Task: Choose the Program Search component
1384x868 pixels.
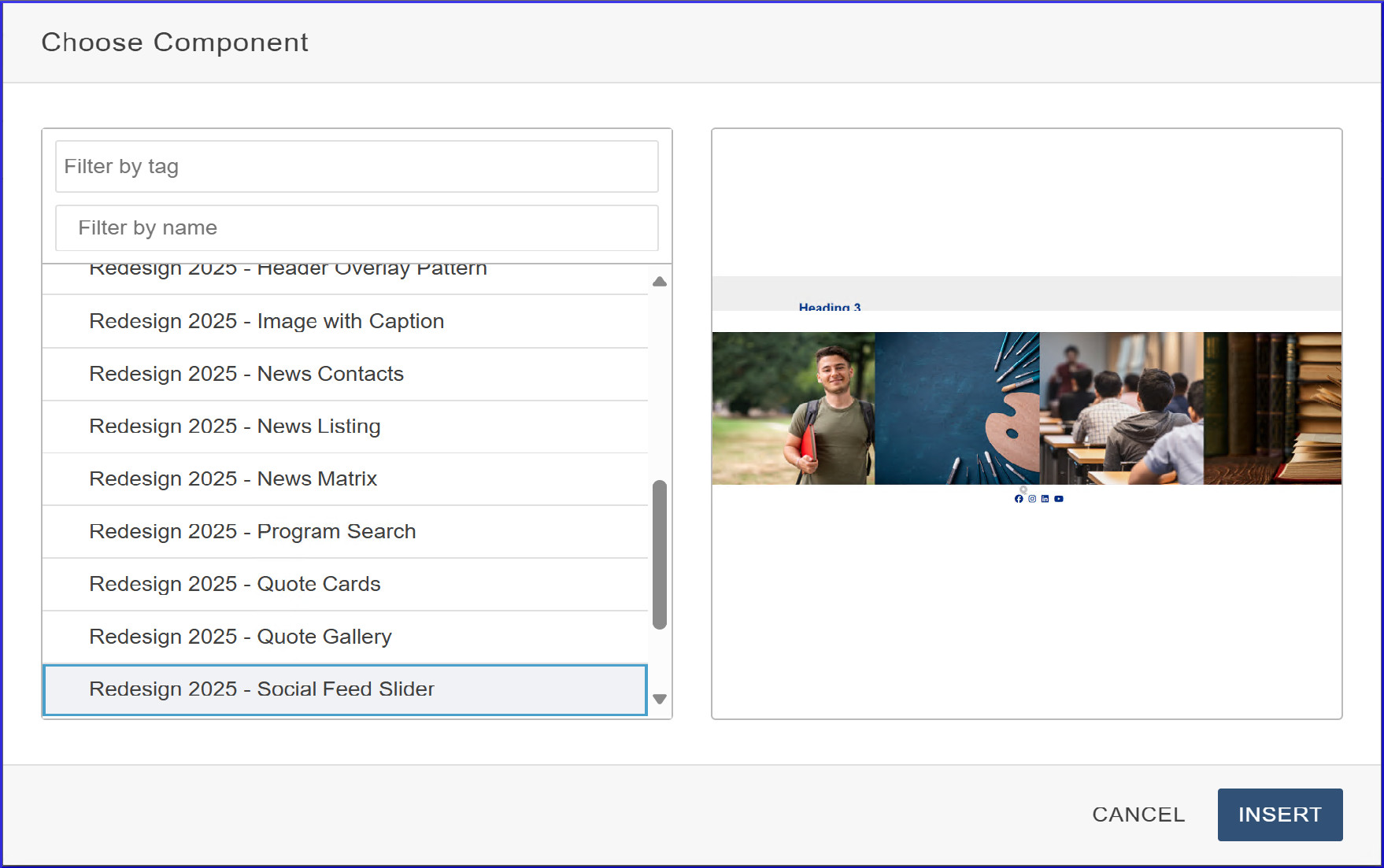Action: (252, 532)
